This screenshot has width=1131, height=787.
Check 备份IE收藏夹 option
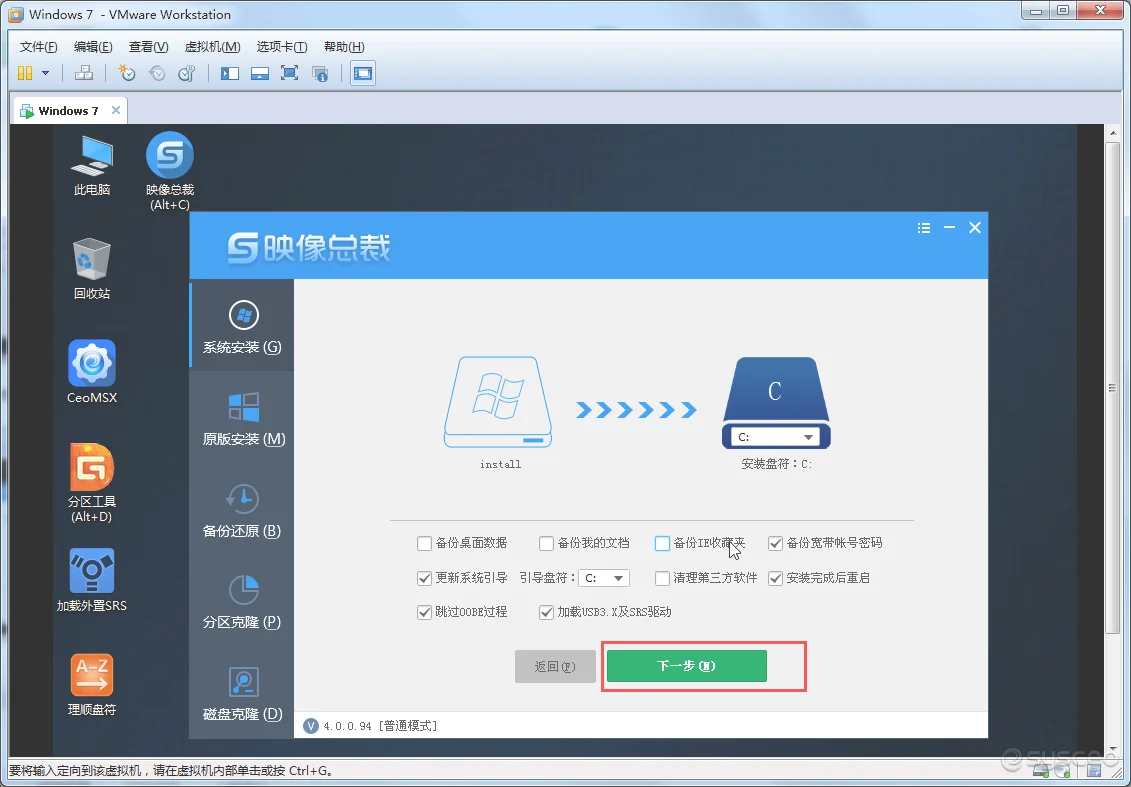click(662, 543)
